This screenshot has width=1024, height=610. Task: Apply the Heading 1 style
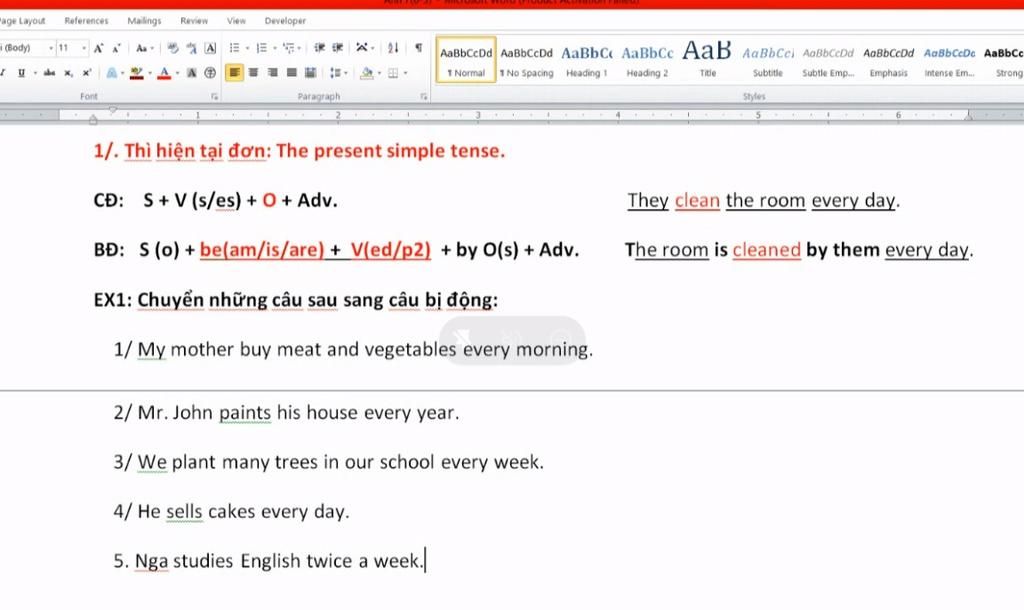coord(586,60)
